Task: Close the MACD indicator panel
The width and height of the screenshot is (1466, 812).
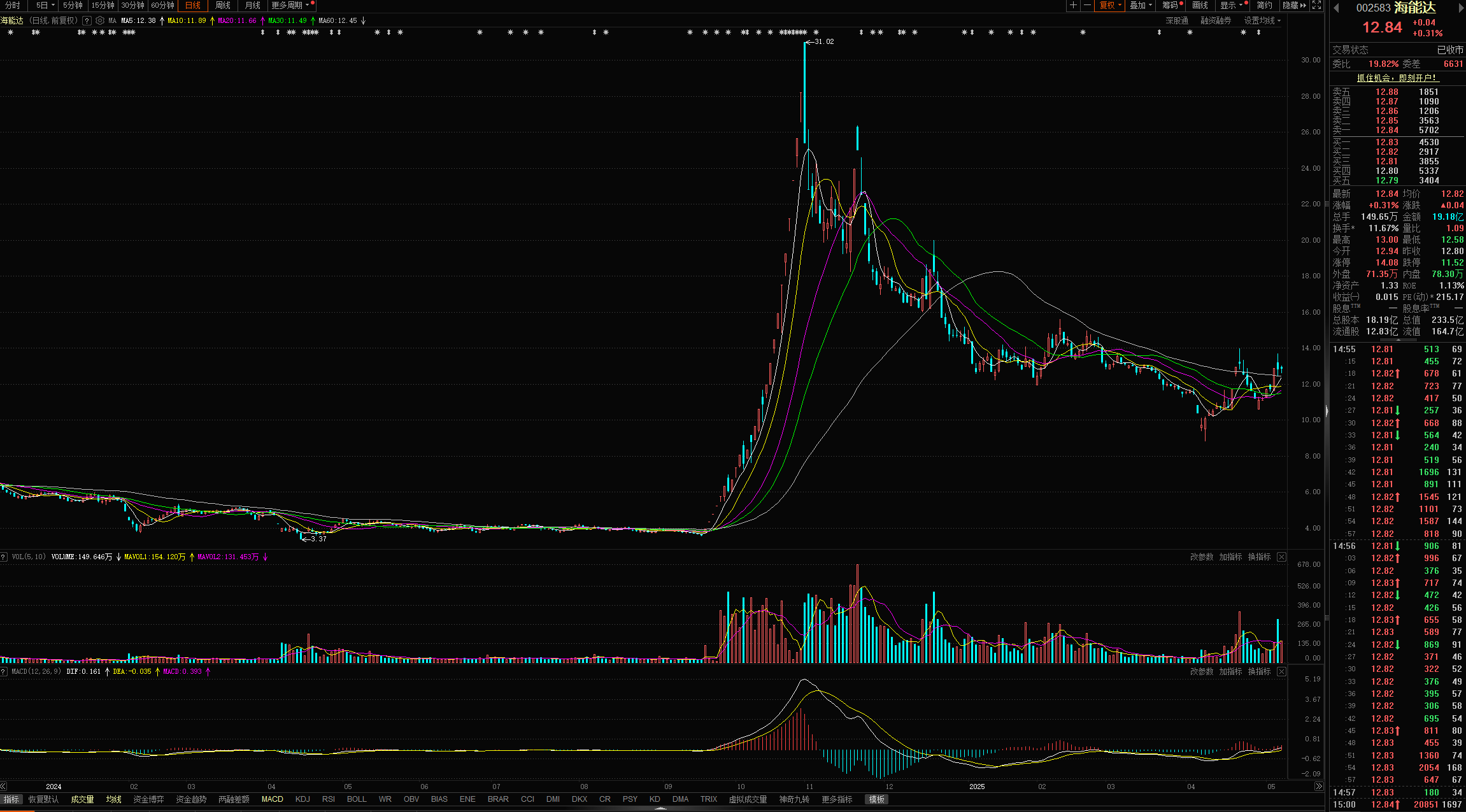Action: (x=1281, y=671)
